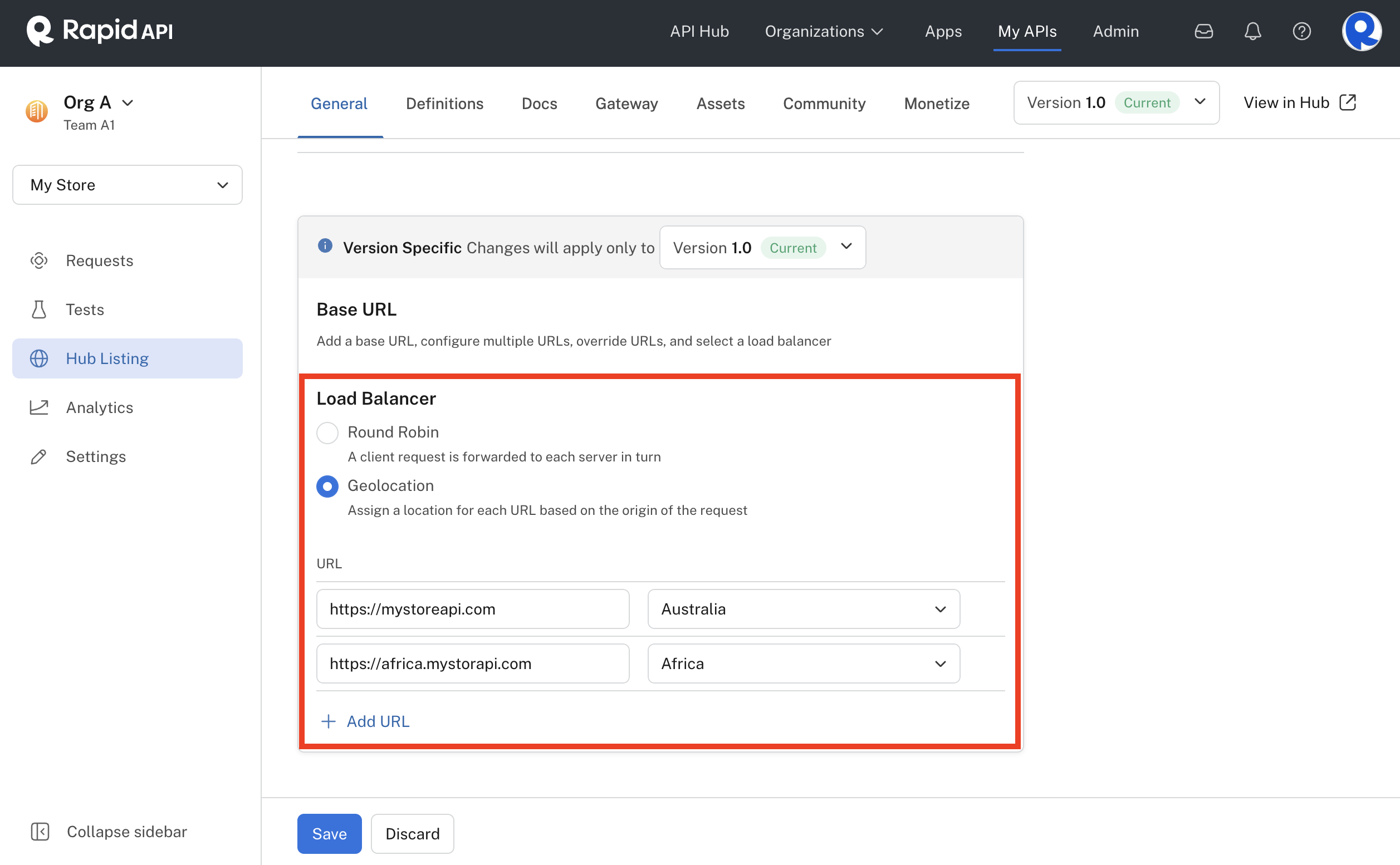
Task: Click the plus icon beside Add URL
Action: pos(329,721)
